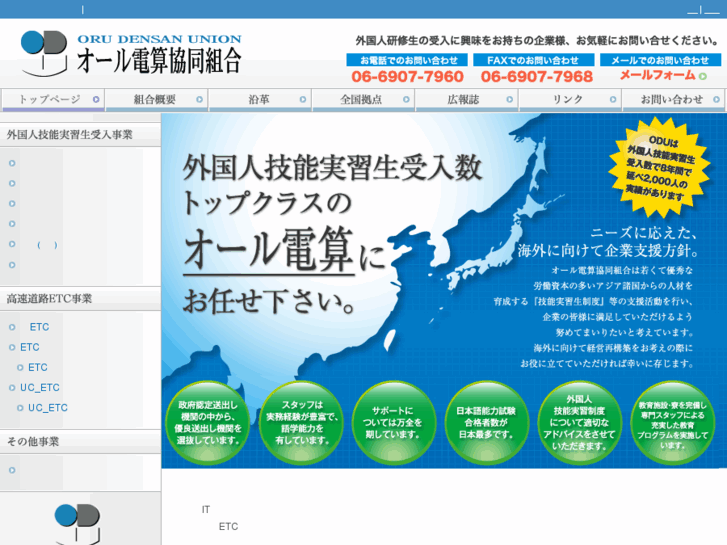Click the main Japan map banner image

[444, 291]
